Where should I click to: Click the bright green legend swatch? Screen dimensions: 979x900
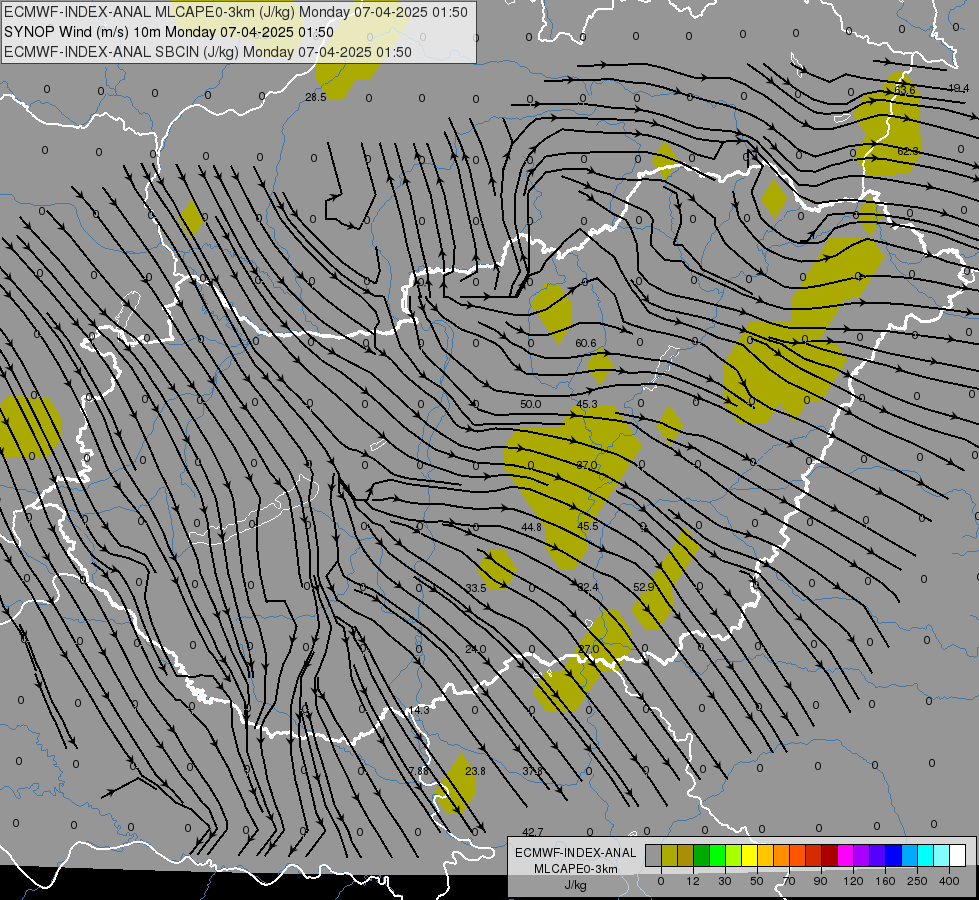pyautogui.click(x=717, y=856)
